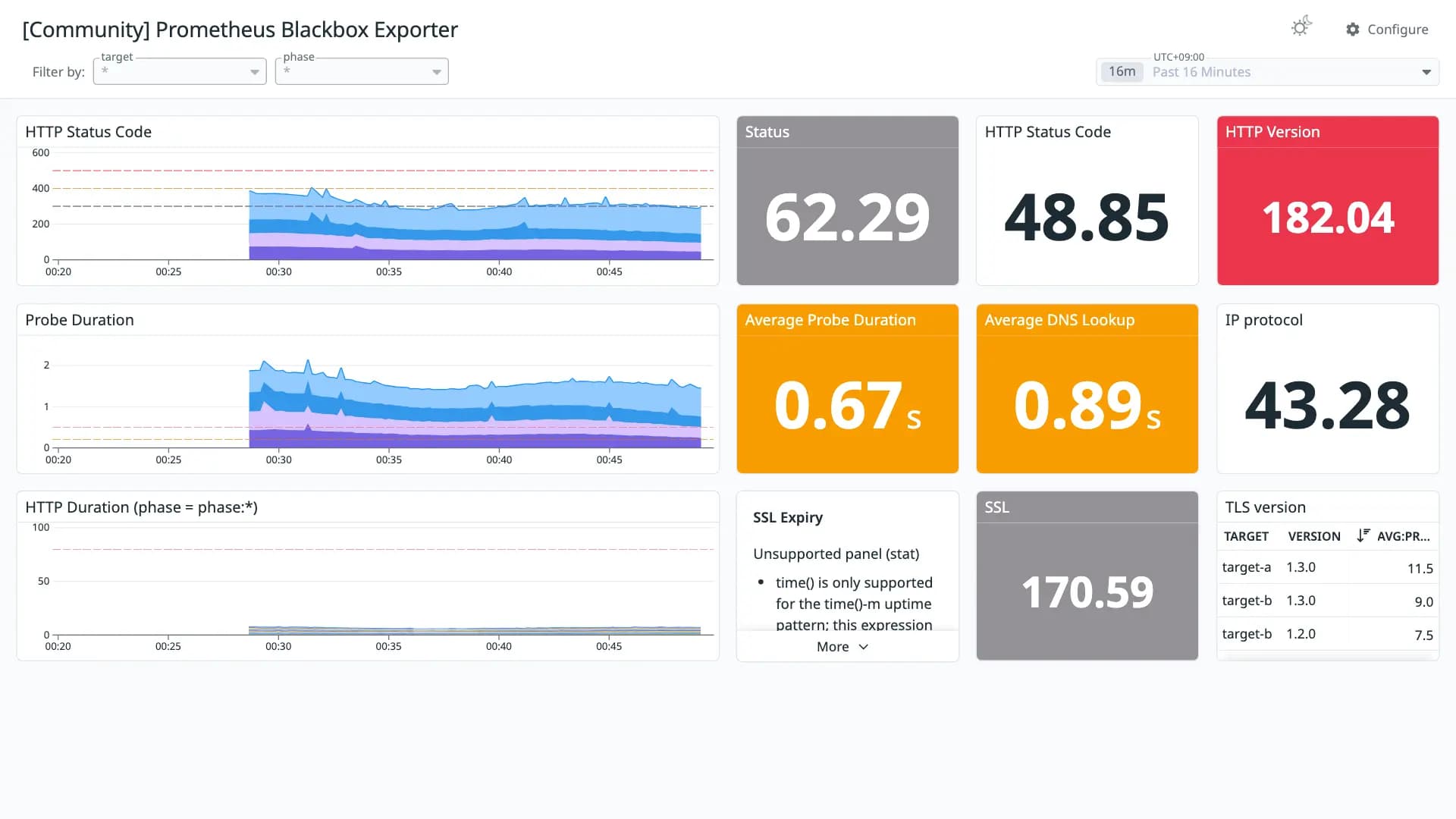Click the Probe Duration stacked area chart

point(475,406)
